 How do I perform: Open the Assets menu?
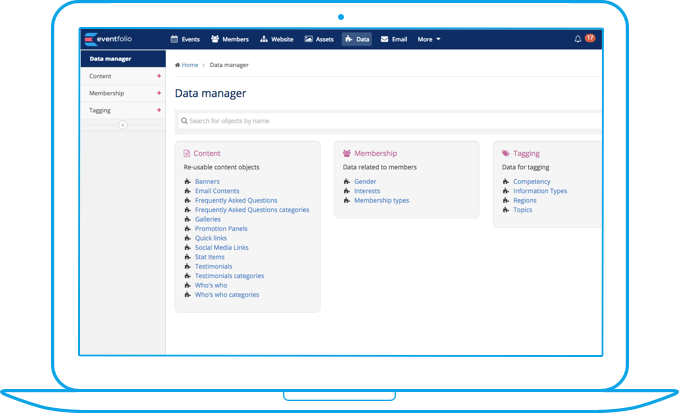[x=319, y=39]
